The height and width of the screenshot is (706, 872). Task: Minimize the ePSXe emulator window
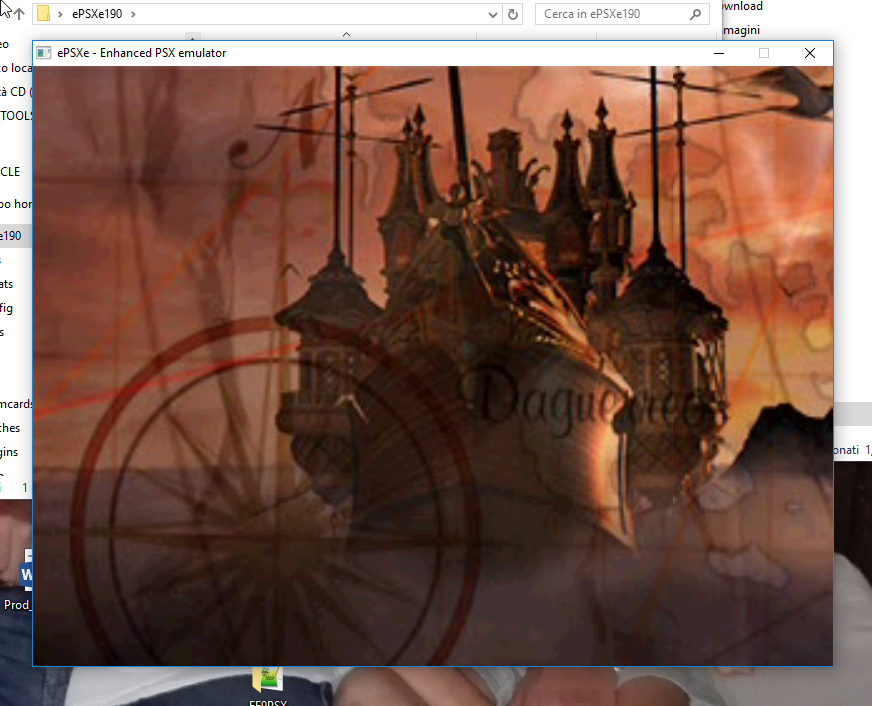[719, 53]
